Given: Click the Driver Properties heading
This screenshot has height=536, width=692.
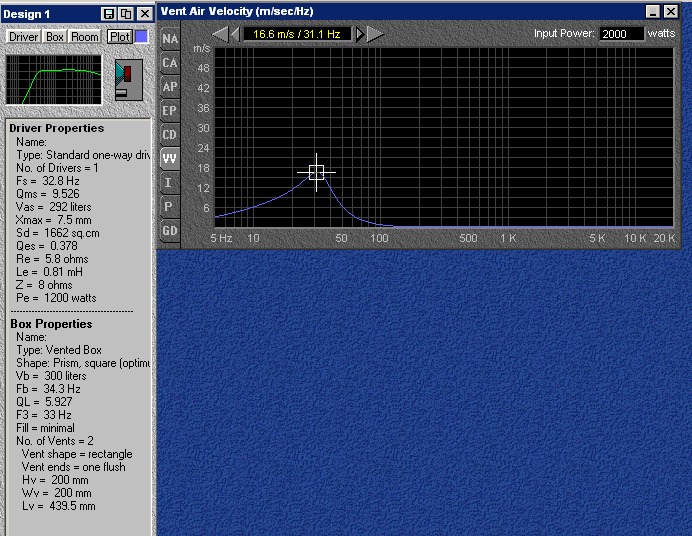Looking at the screenshot, I should 56,128.
